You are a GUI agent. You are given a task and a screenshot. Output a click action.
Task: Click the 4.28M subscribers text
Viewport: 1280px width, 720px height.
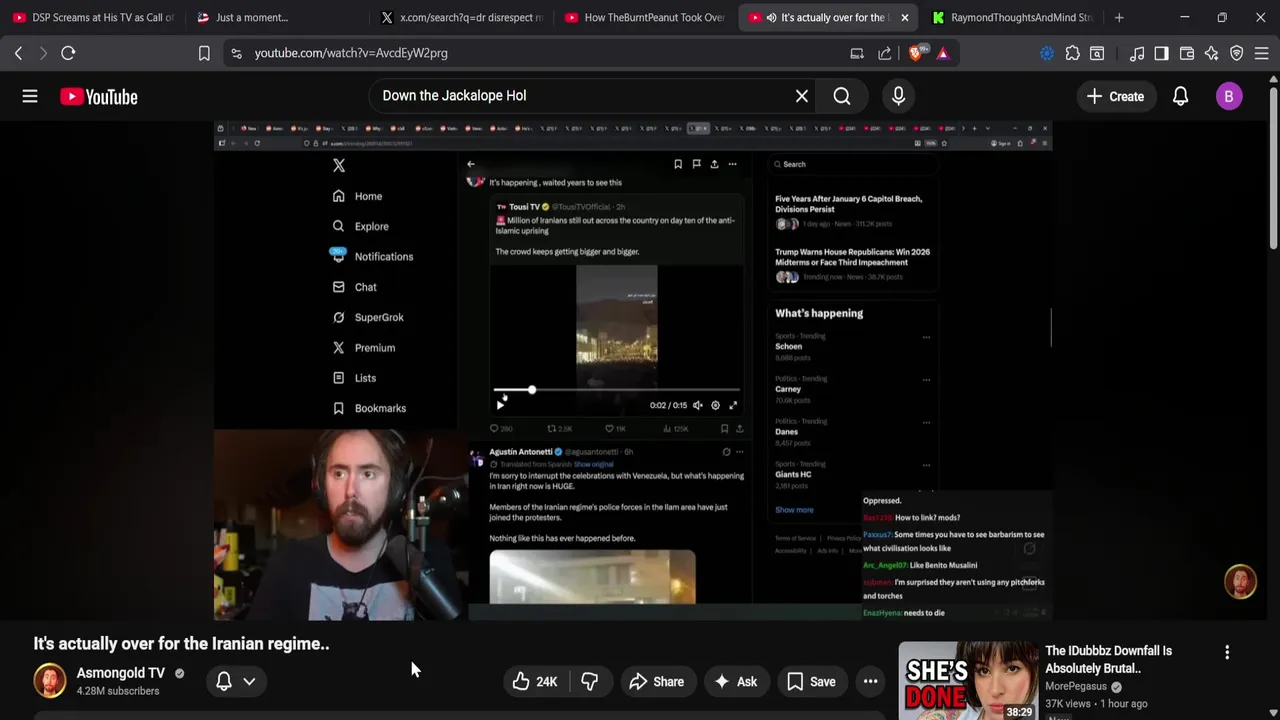[118, 691]
